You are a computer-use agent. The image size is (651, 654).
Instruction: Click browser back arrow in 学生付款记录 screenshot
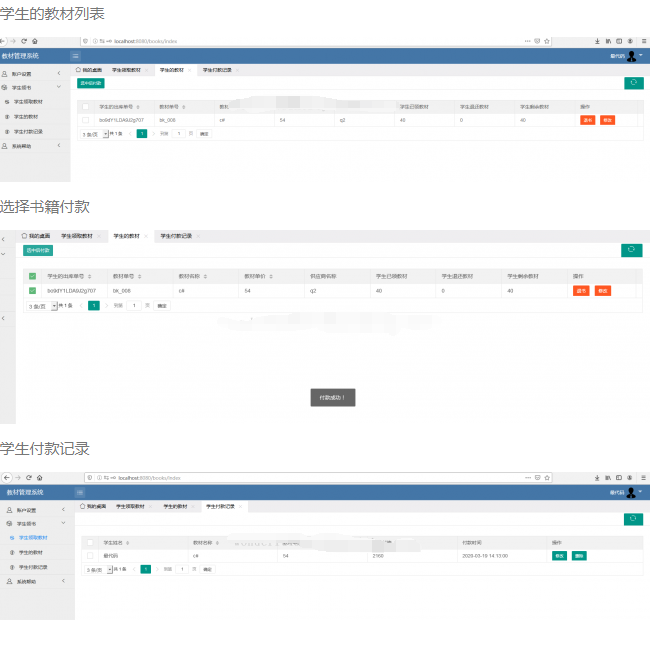pos(6,478)
